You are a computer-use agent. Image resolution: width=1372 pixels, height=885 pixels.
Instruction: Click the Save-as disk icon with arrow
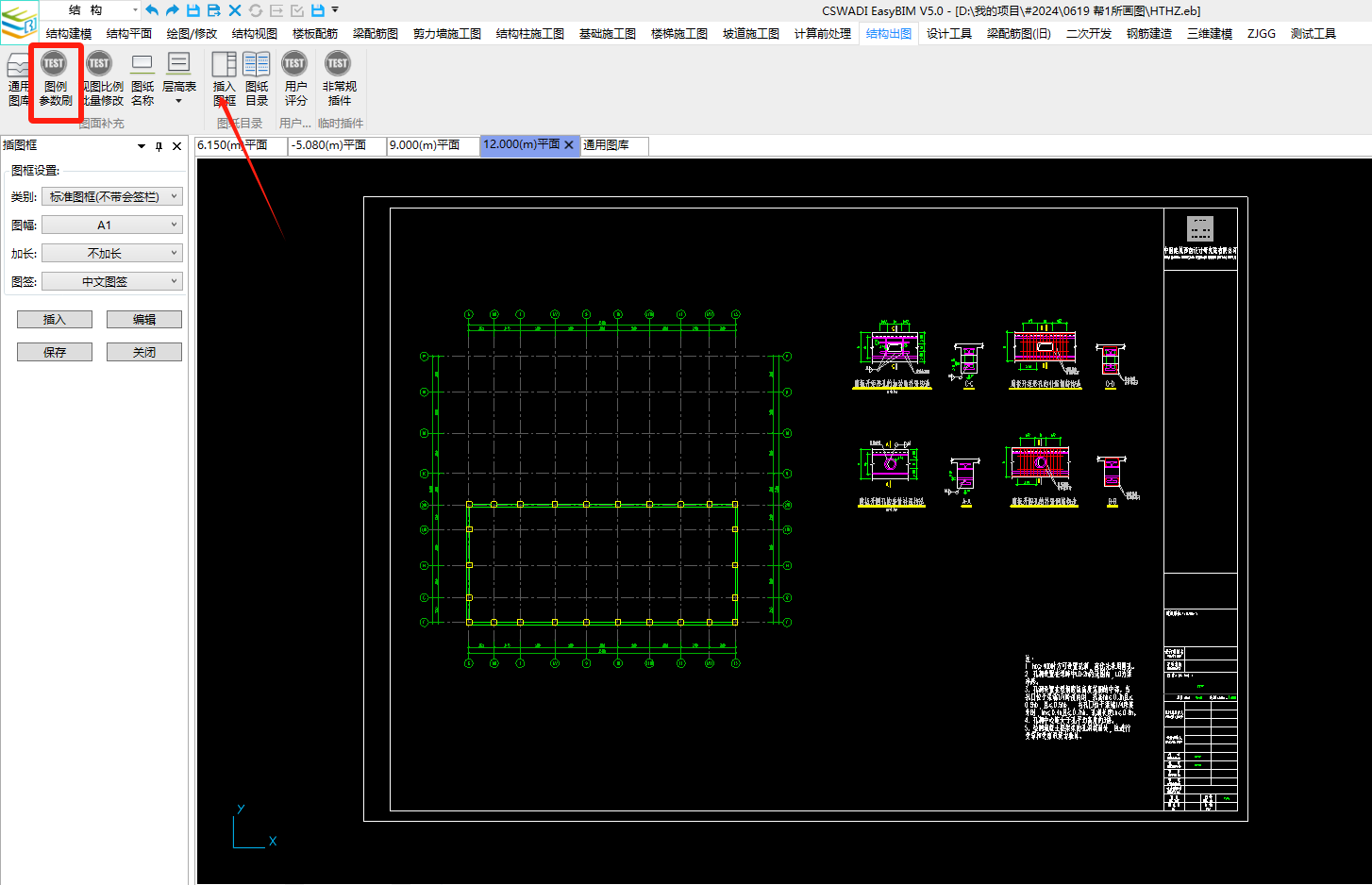[x=214, y=10]
